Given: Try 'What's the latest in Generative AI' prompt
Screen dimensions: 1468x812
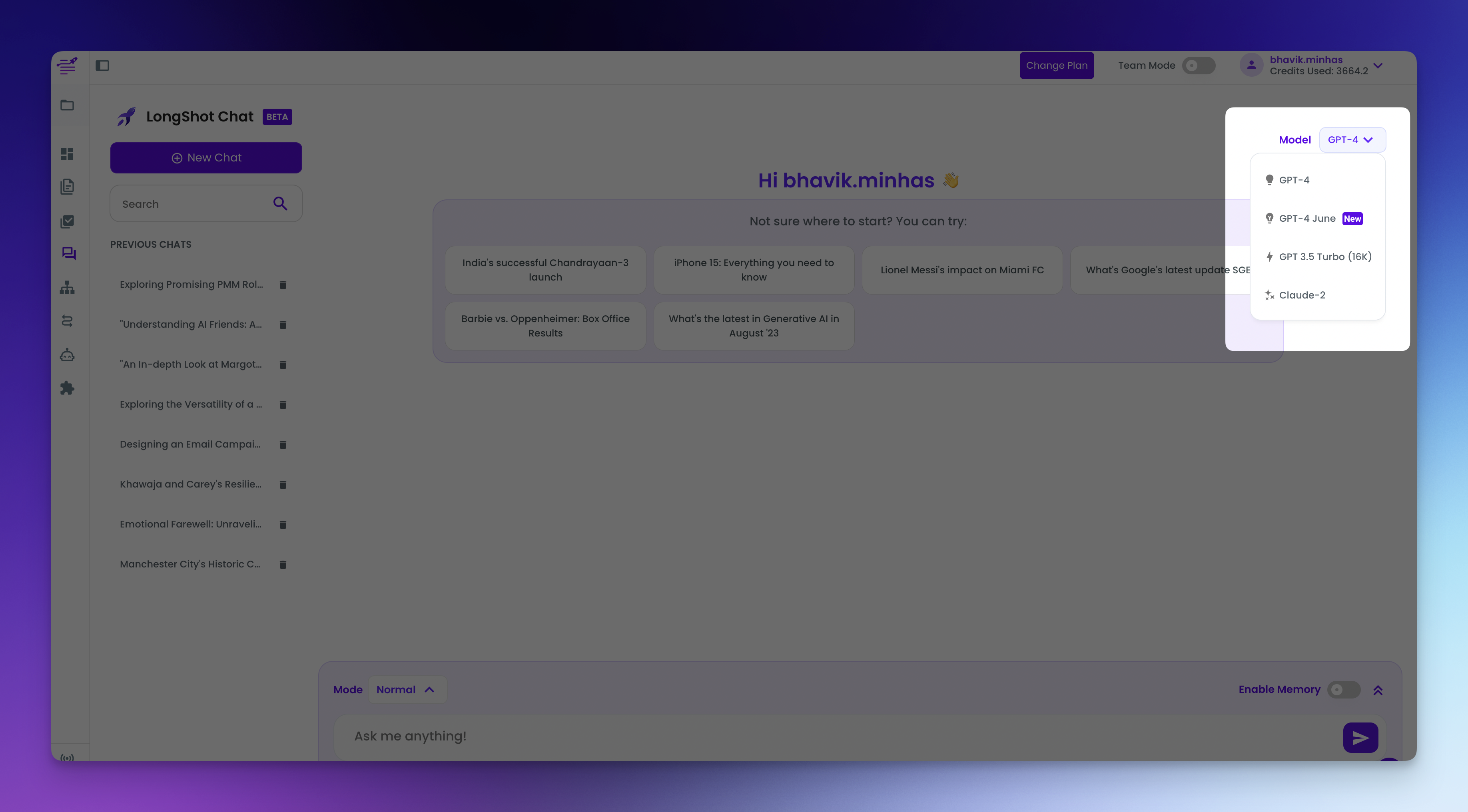Looking at the screenshot, I should tap(753, 326).
